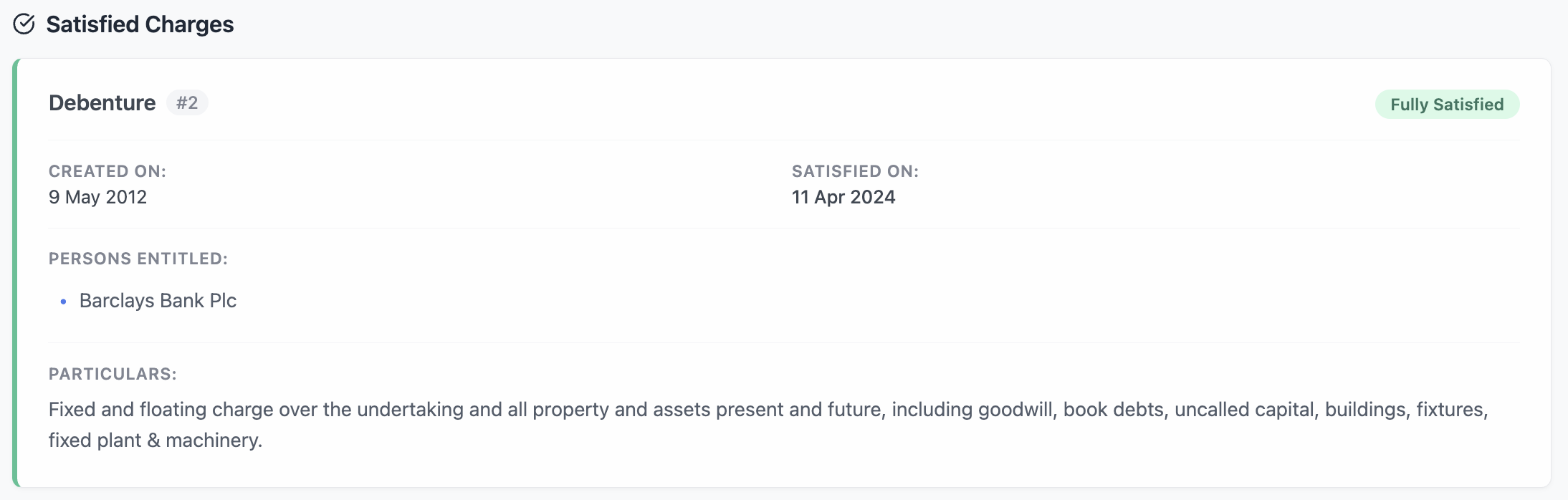
Task: Select the 9 May 2012 creation date
Action: point(97,197)
